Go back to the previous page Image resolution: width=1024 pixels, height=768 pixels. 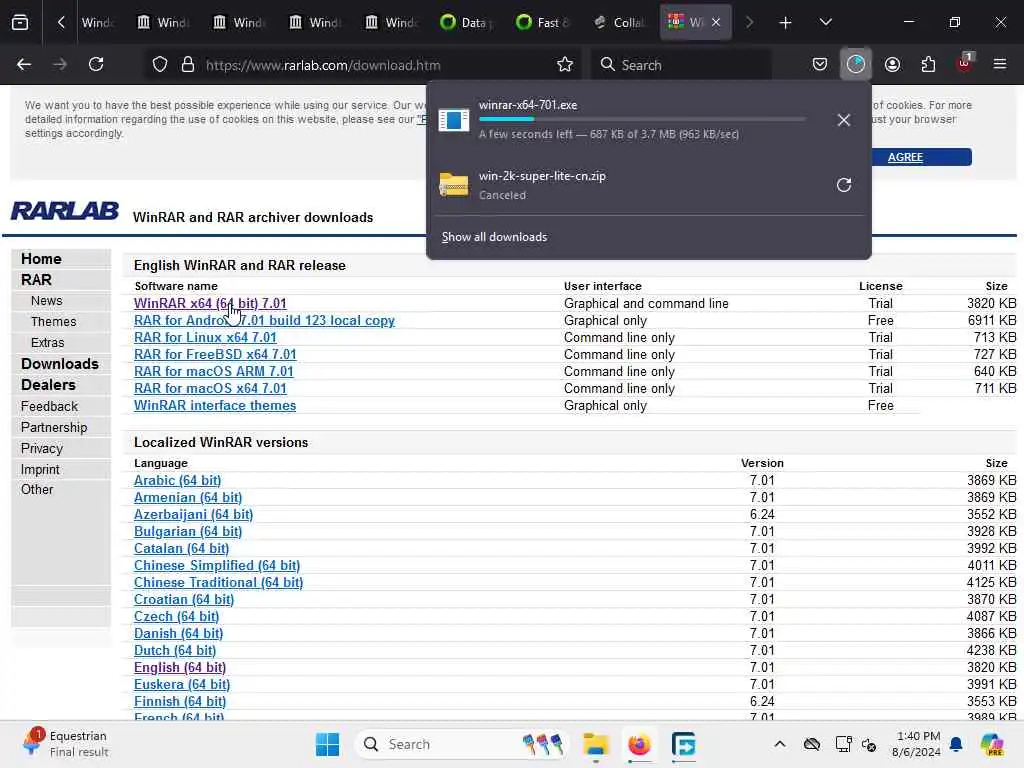[24, 64]
